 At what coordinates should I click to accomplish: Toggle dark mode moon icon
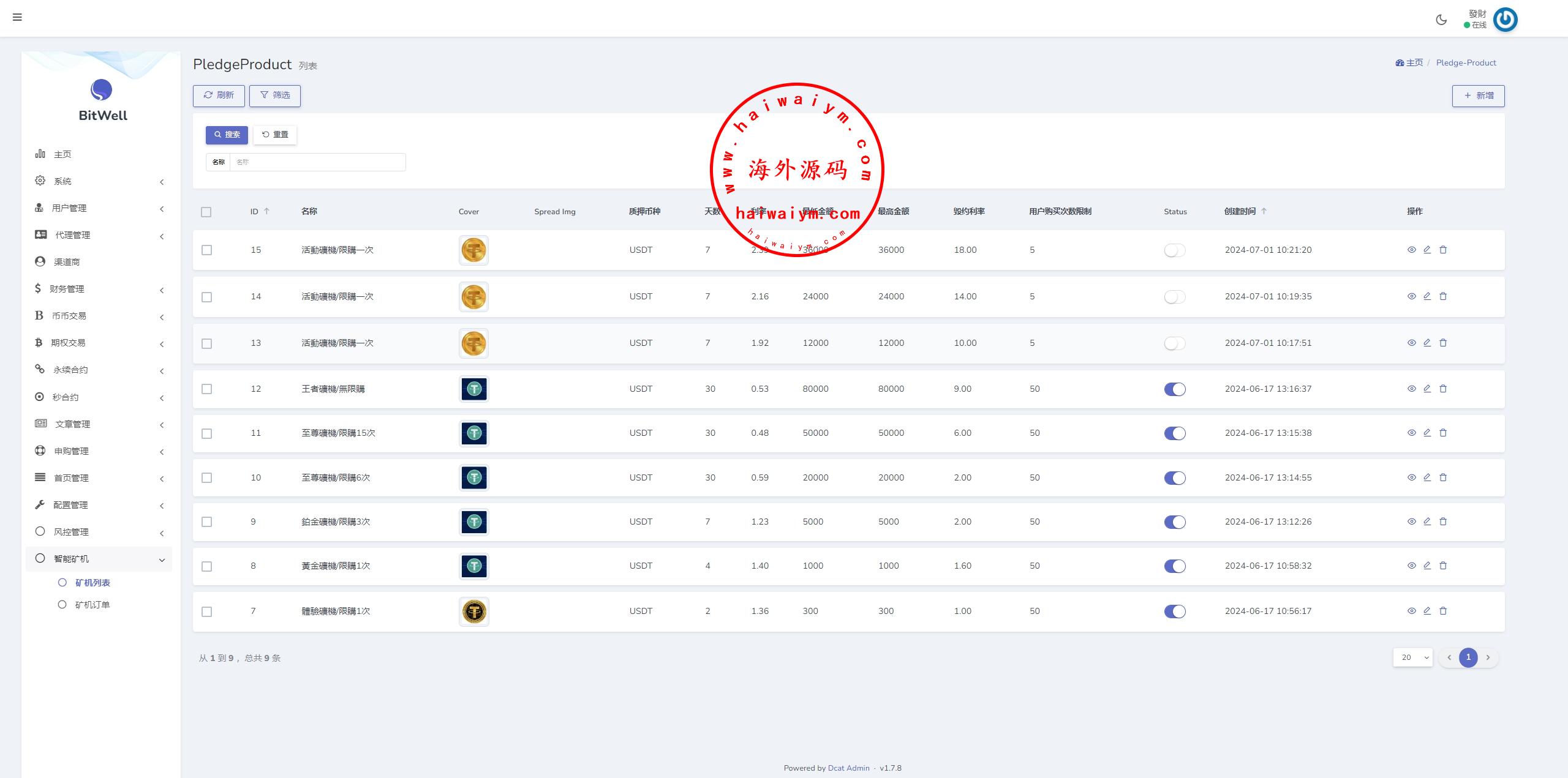click(1441, 20)
